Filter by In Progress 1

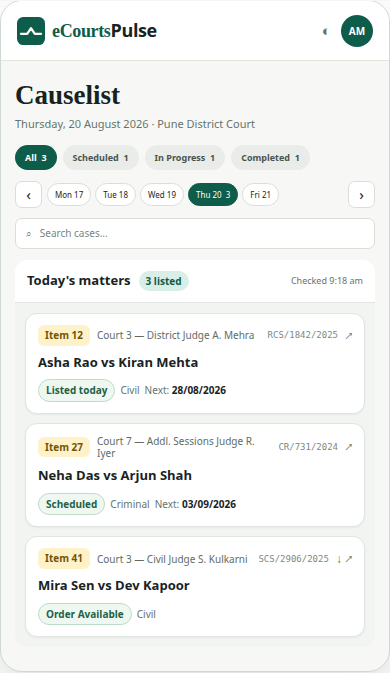tap(185, 158)
